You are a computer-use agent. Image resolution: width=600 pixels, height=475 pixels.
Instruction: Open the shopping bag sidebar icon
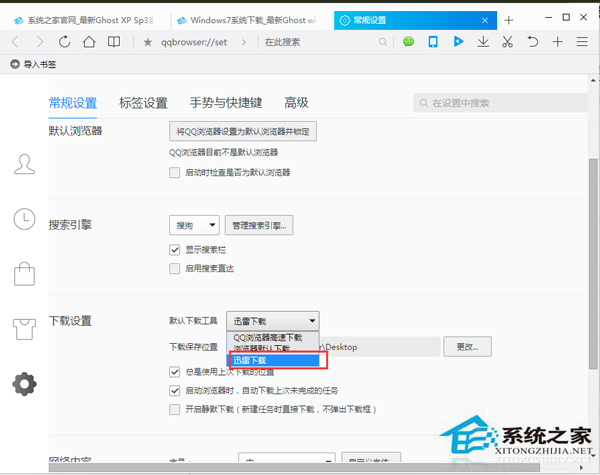pyautogui.click(x=24, y=274)
